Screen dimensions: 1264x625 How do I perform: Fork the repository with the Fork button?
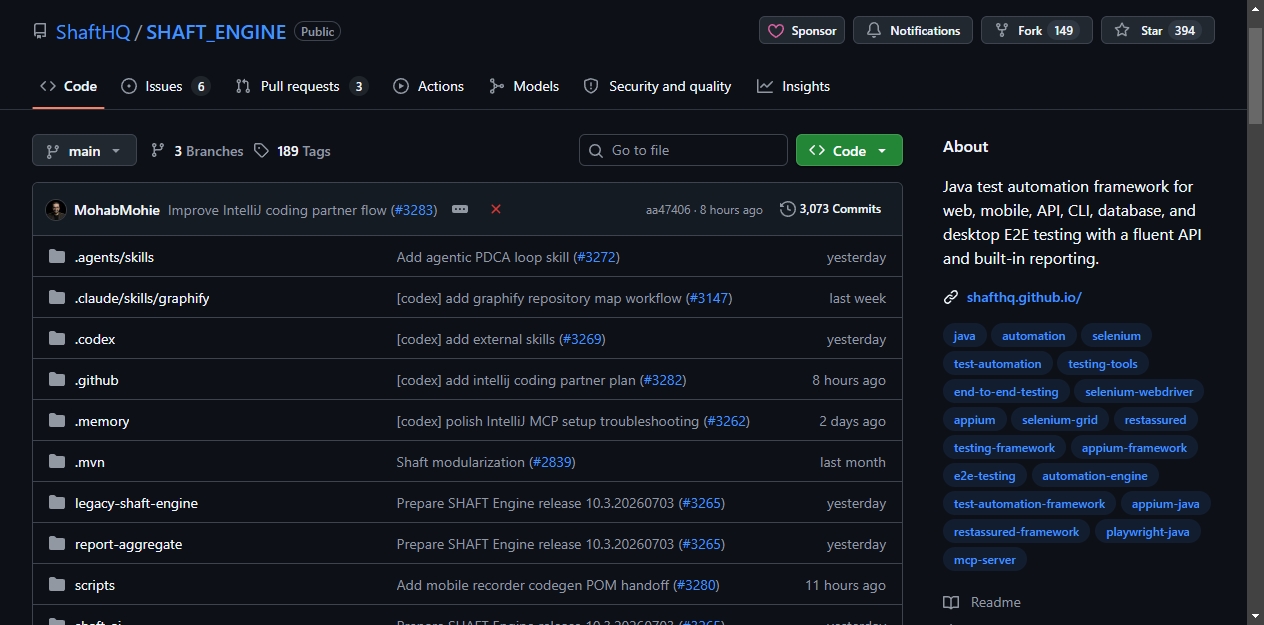1037,30
